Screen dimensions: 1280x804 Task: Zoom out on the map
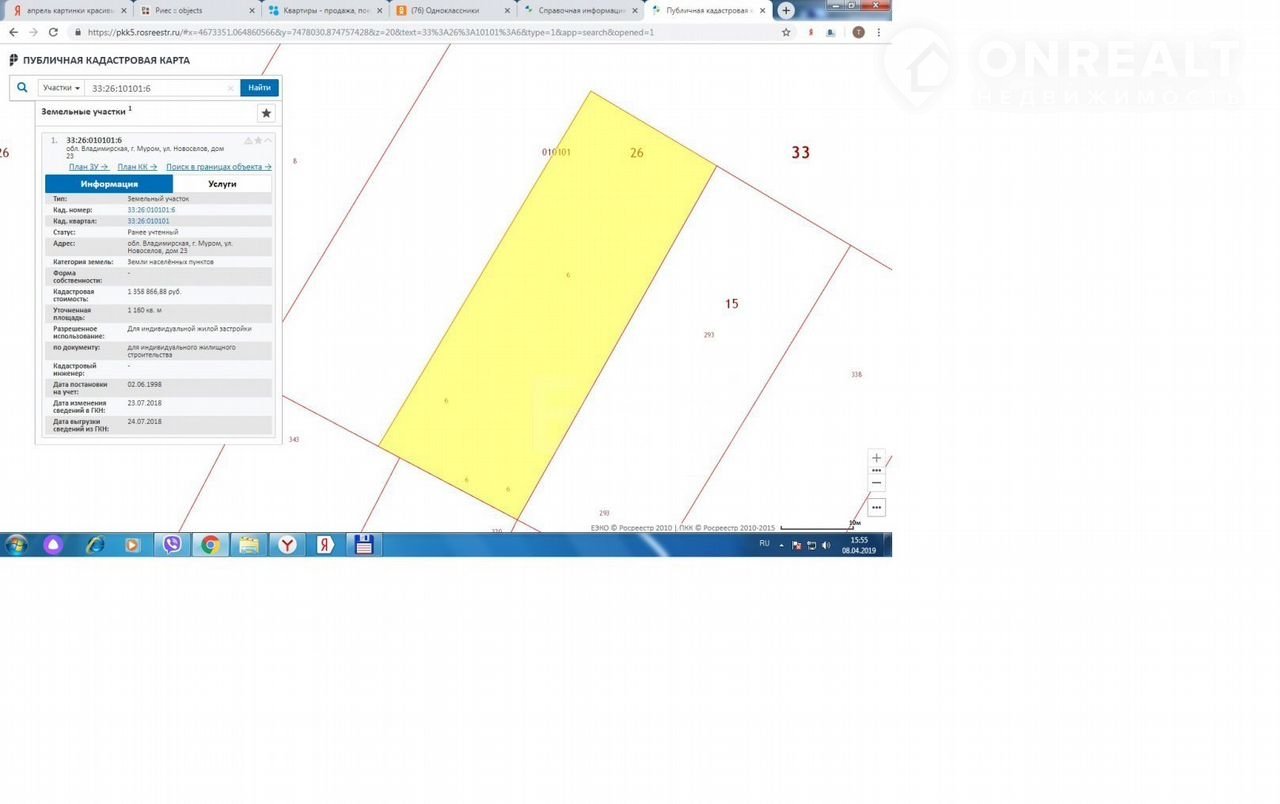[876, 483]
